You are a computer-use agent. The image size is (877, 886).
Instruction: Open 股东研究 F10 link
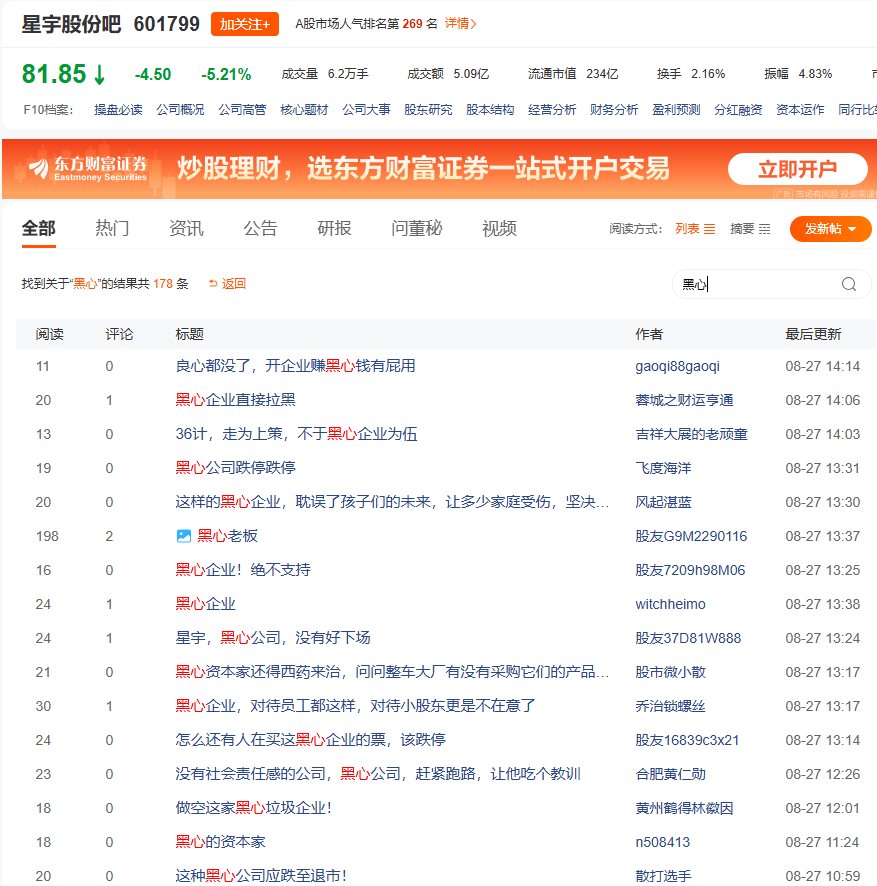click(x=428, y=110)
